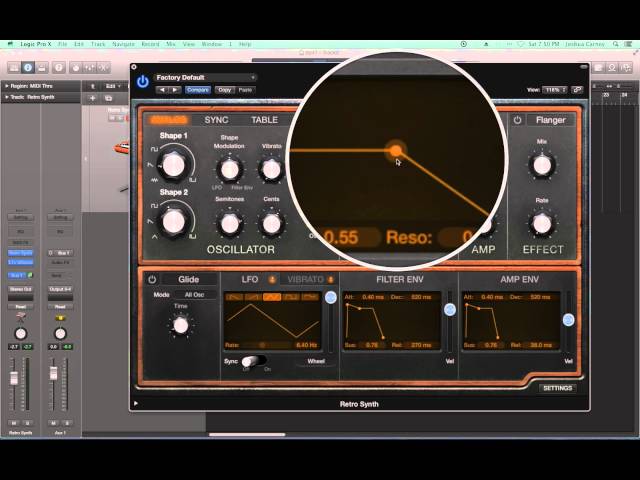Click the Flanger Mix knob

(542, 165)
